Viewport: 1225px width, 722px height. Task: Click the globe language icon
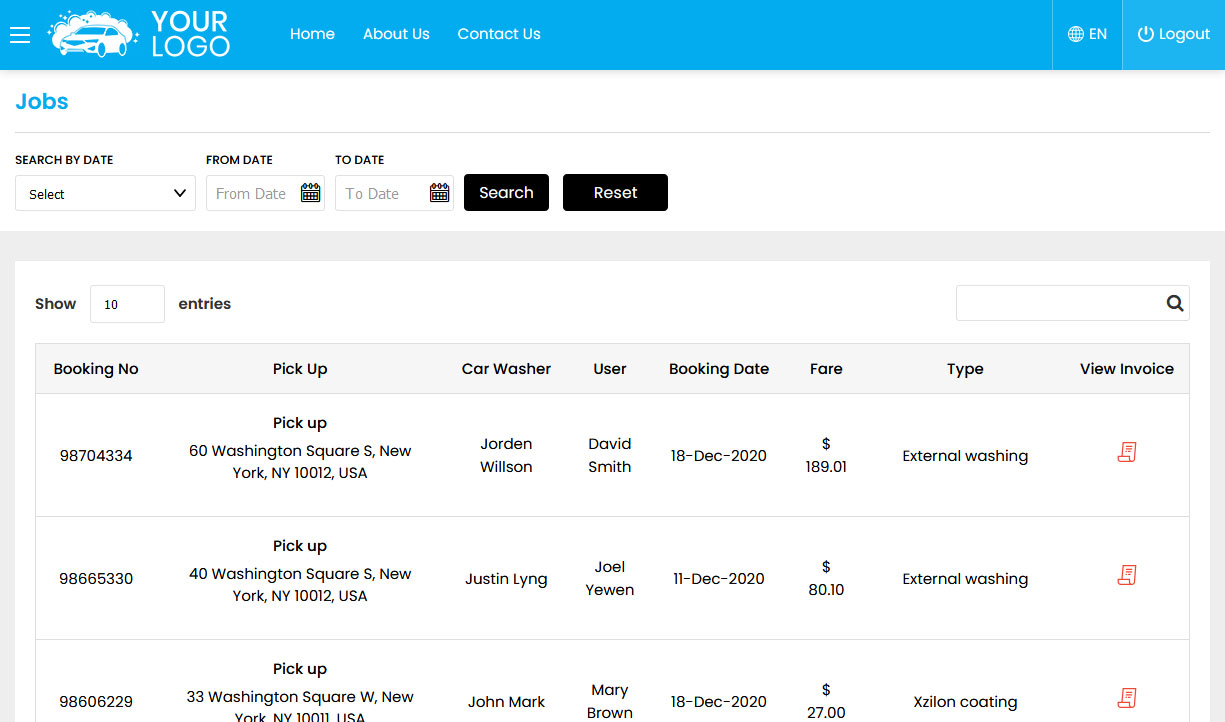coord(1076,34)
